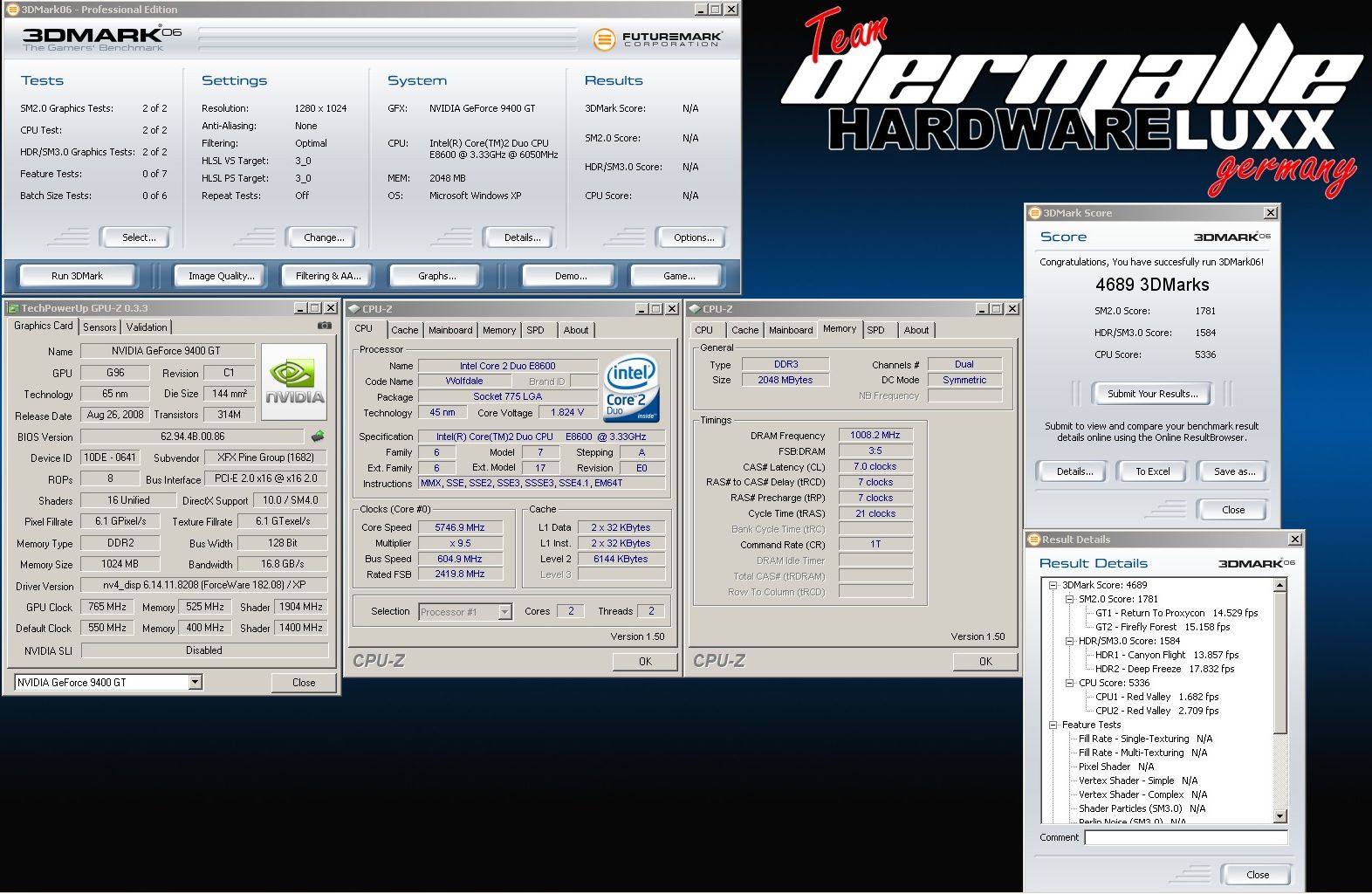Viewport: 1372px width, 894px height.
Task: Click Options under Results
Action: (x=694, y=237)
